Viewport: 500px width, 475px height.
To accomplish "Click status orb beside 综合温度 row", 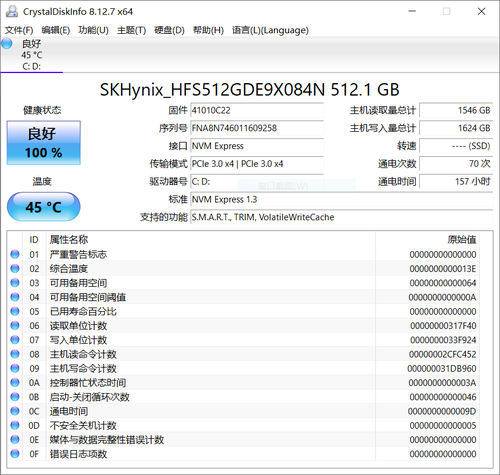I will [15, 268].
